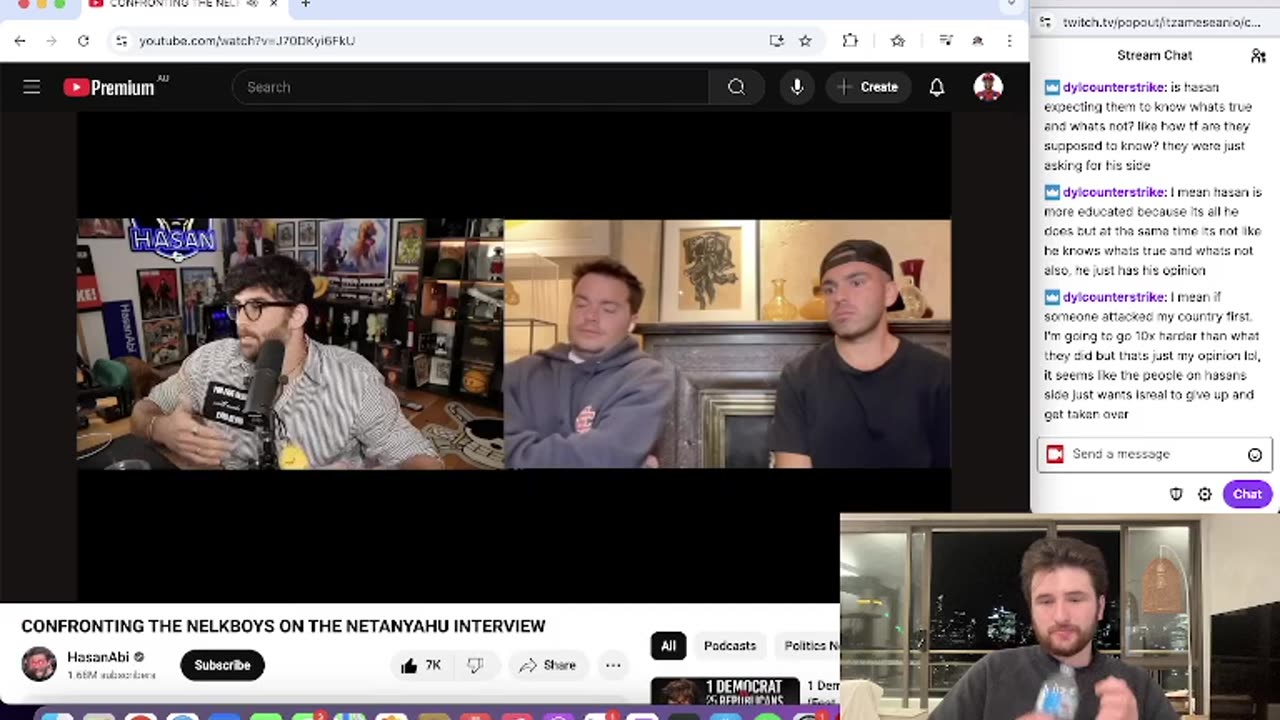The height and width of the screenshot is (720, 1280).
Task: Open site information icon beside youtube.com address
Action: pyautogui.click(x=121, y=41)
